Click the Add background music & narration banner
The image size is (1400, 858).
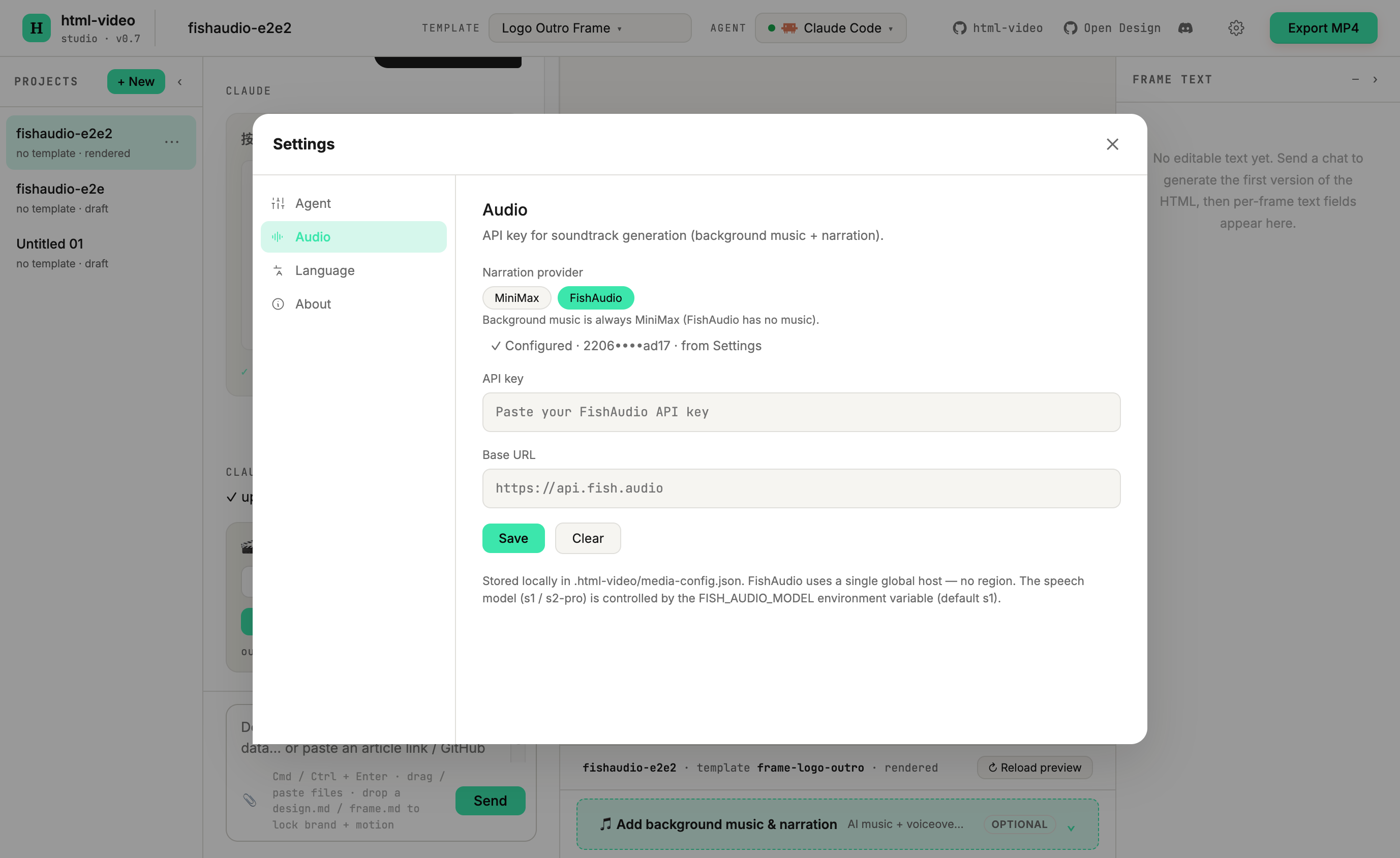[837, 824]
